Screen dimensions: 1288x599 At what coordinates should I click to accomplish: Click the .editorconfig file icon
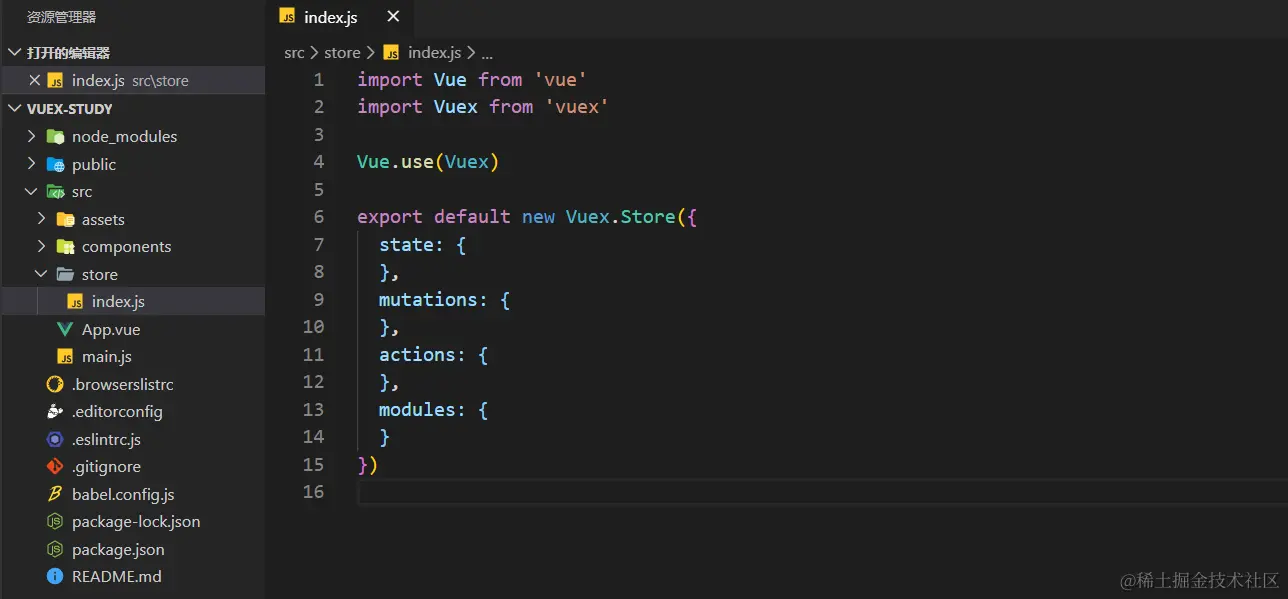[x=55, y=411]
